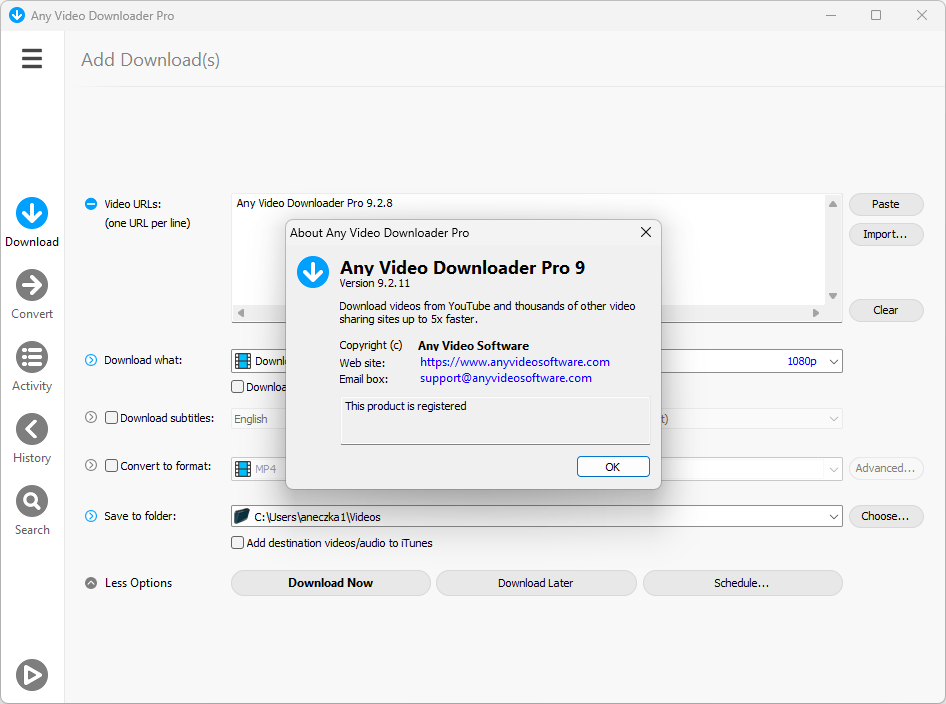The width and height of the screenshot is (946, 704).
Task: Open the Search section
Action: click(32, 510)
